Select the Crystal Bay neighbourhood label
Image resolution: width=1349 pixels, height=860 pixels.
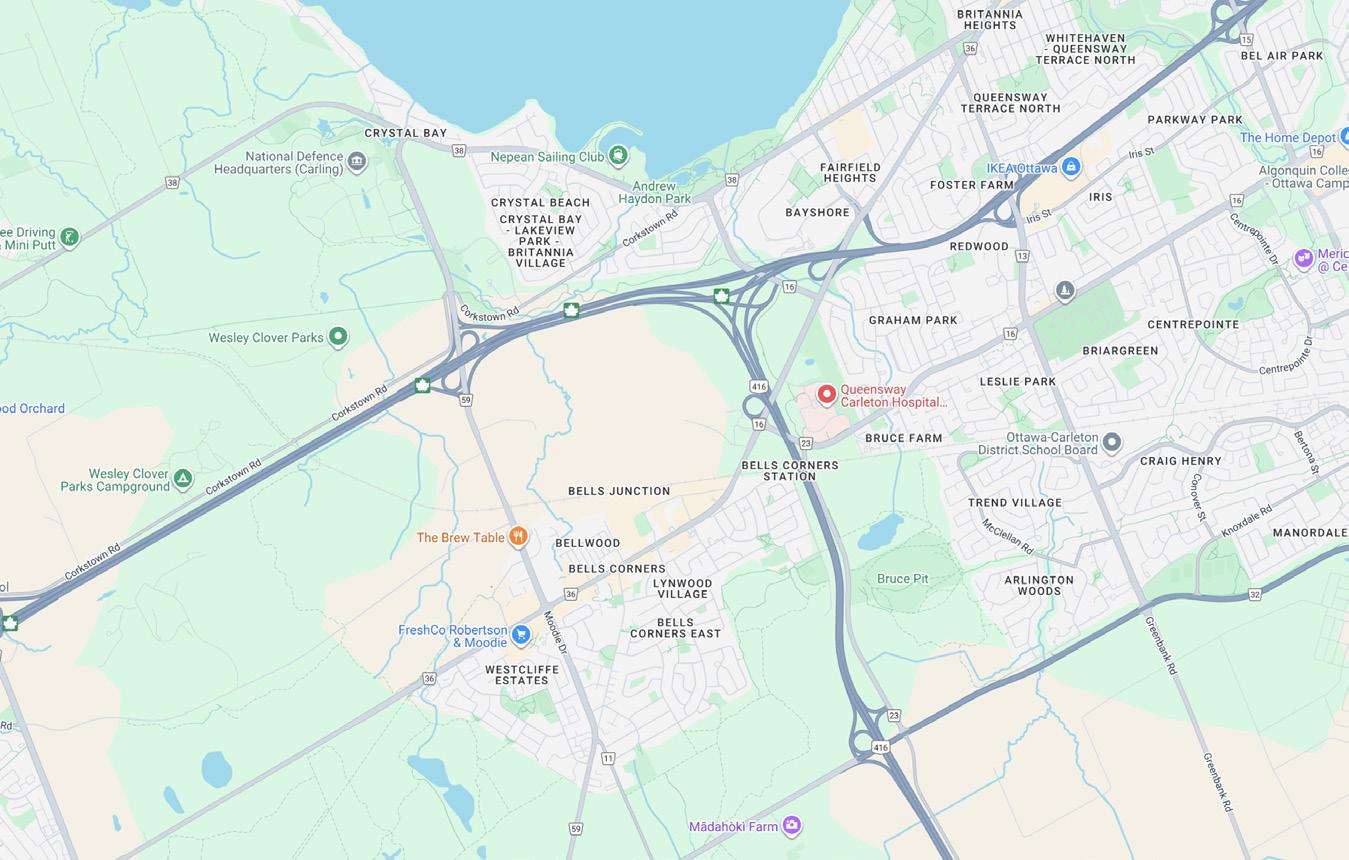pyautogui.click(x=406, y=133)
